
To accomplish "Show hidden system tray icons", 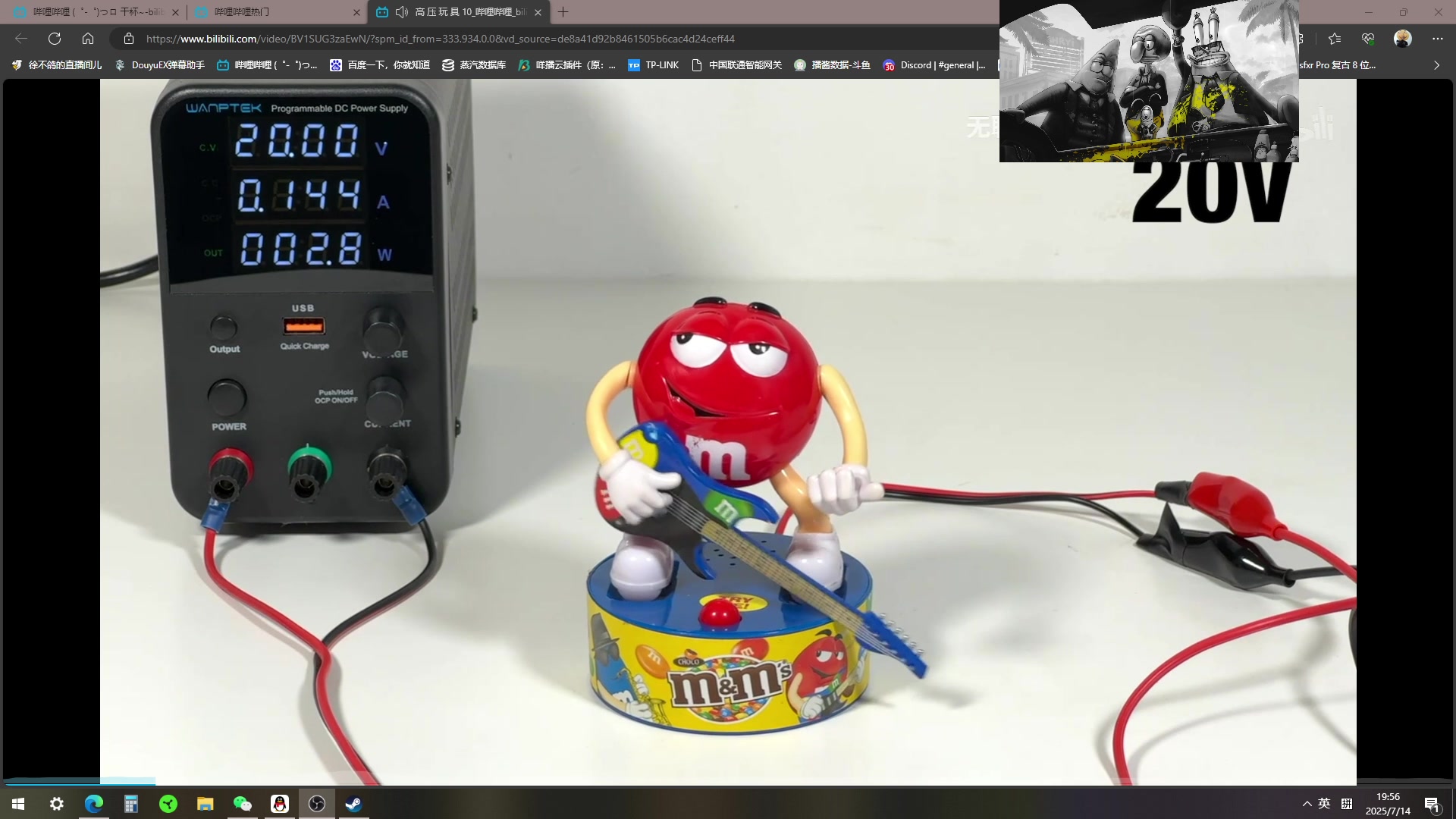I will click(x=1307, y=804).
